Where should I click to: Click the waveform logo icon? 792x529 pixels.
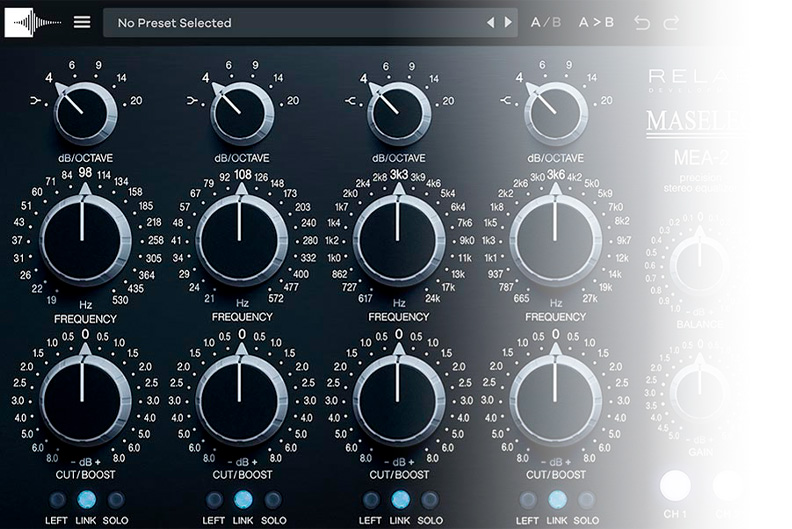tap(33, 23)
